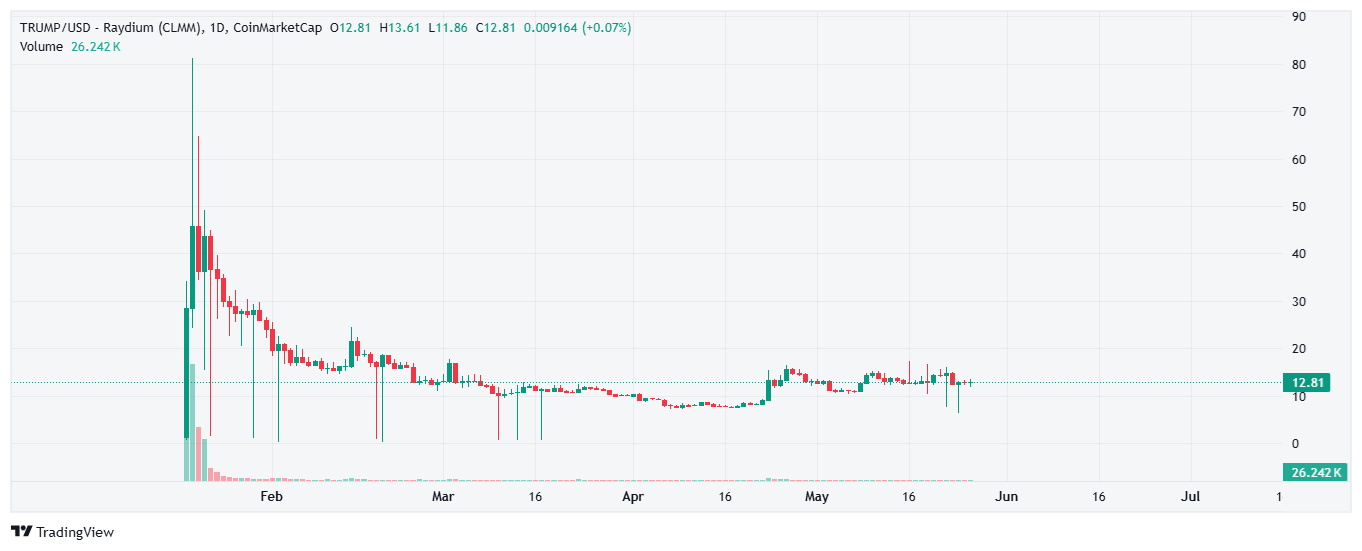Click the Mar label on time axis
The height and width of the screenshot is (551, 1362).
[x=443, y=497]
